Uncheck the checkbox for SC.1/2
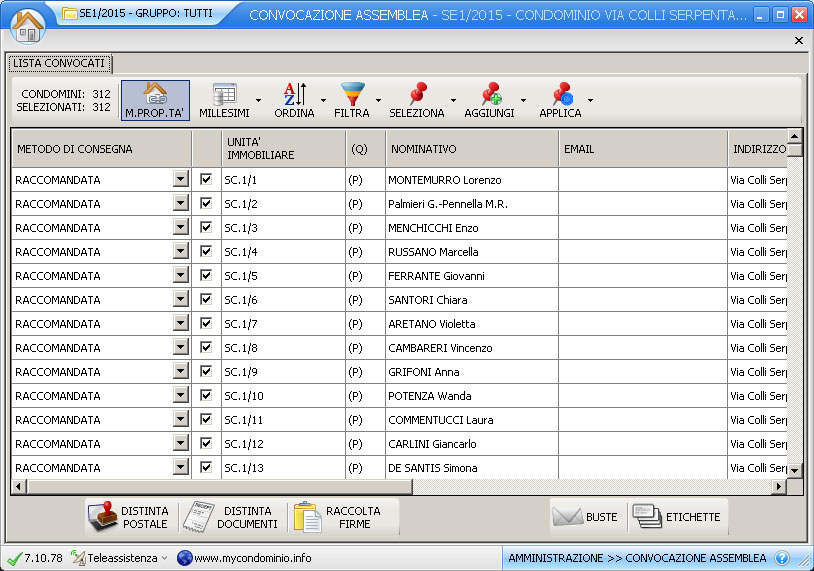Viewport: 814px width, 571px height. point(206,203)
